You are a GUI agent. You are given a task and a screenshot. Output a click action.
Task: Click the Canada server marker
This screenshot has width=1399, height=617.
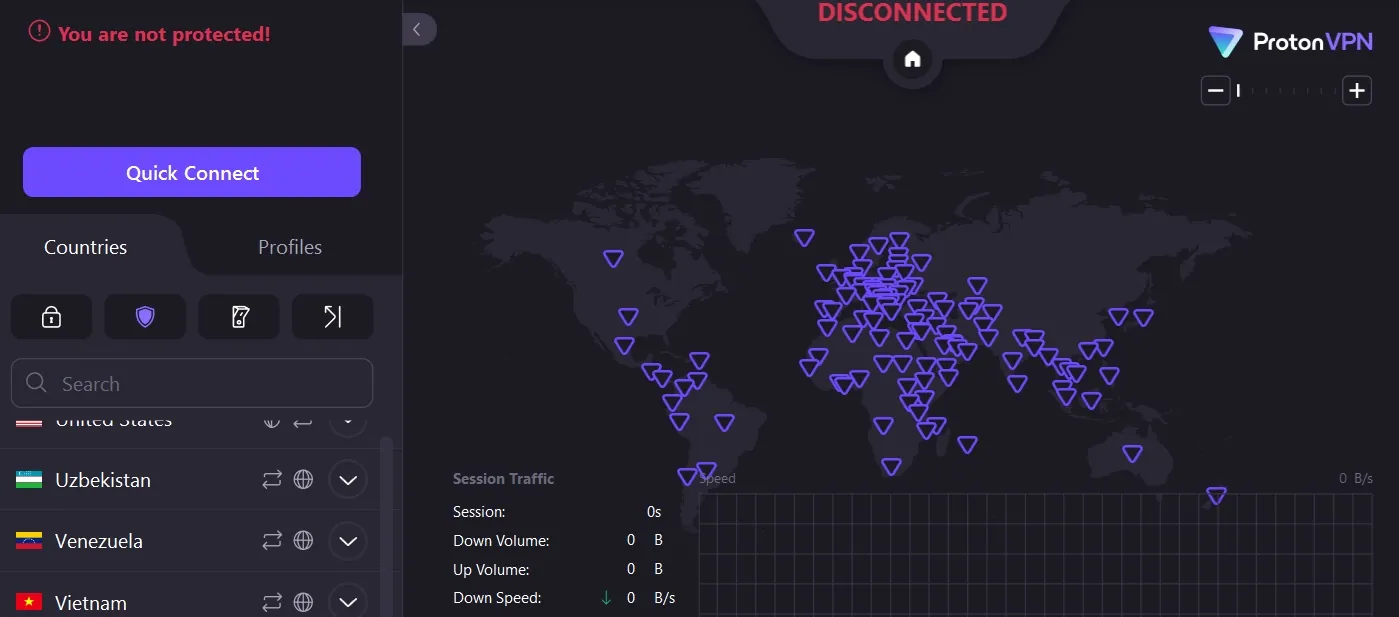pyautogui.click(x=613, y=259)
